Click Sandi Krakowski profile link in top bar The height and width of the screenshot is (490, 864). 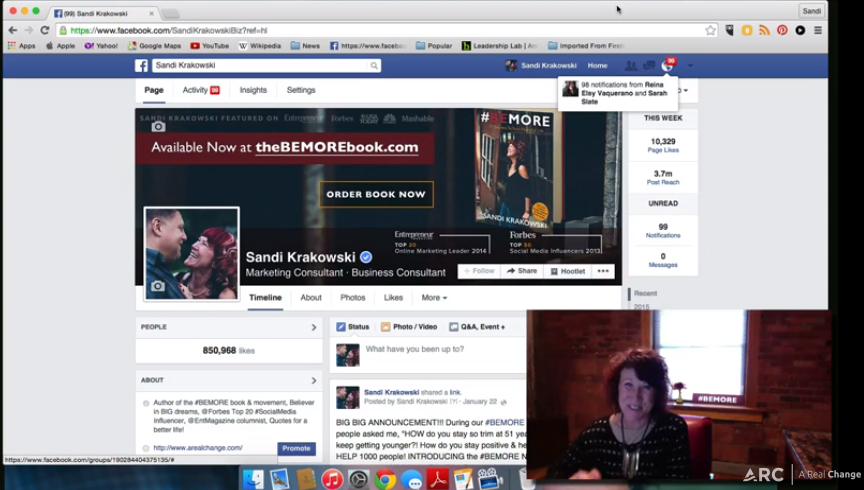(541, 66)
